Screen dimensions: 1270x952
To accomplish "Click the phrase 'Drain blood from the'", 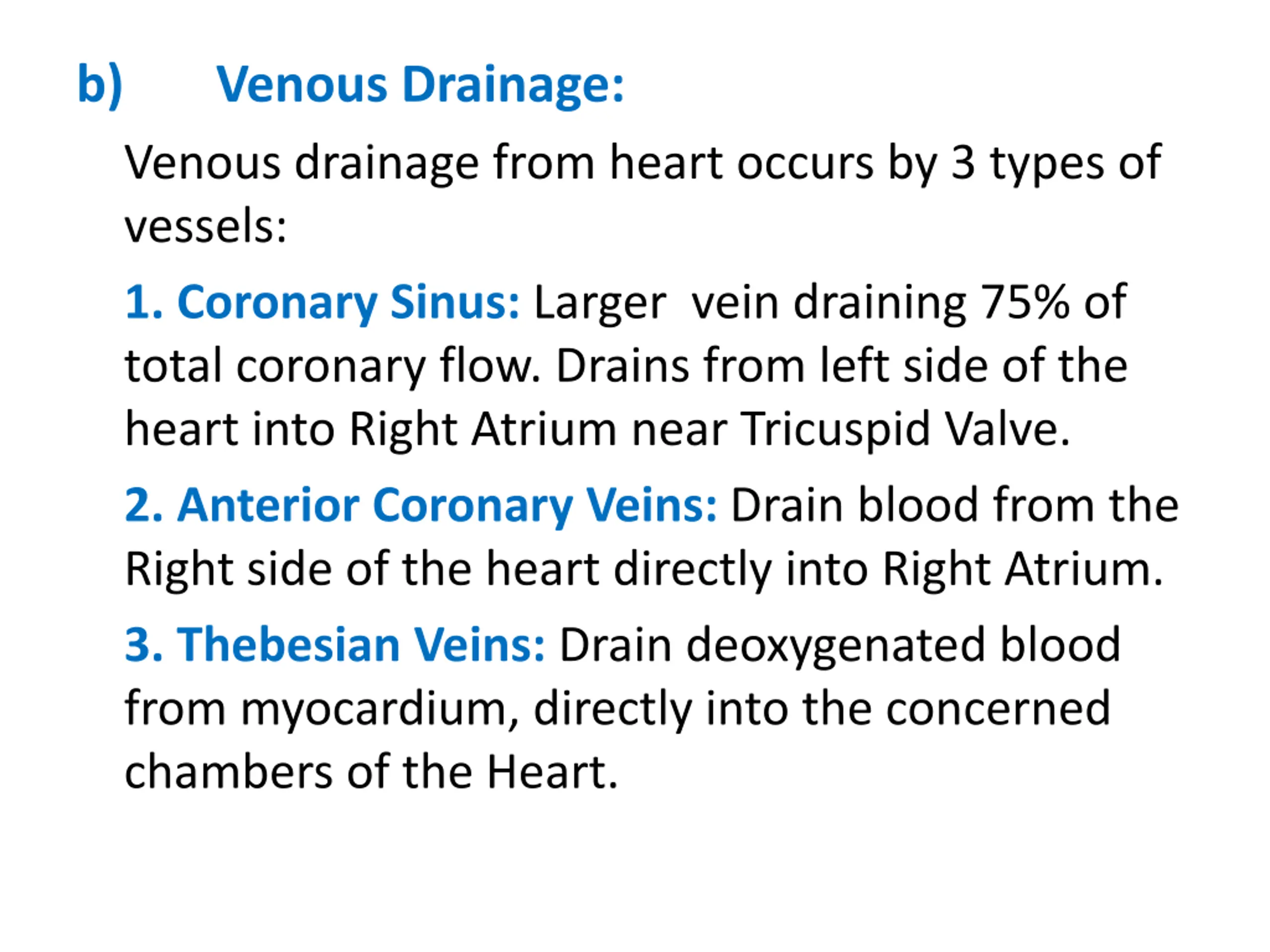I will 954,506.
